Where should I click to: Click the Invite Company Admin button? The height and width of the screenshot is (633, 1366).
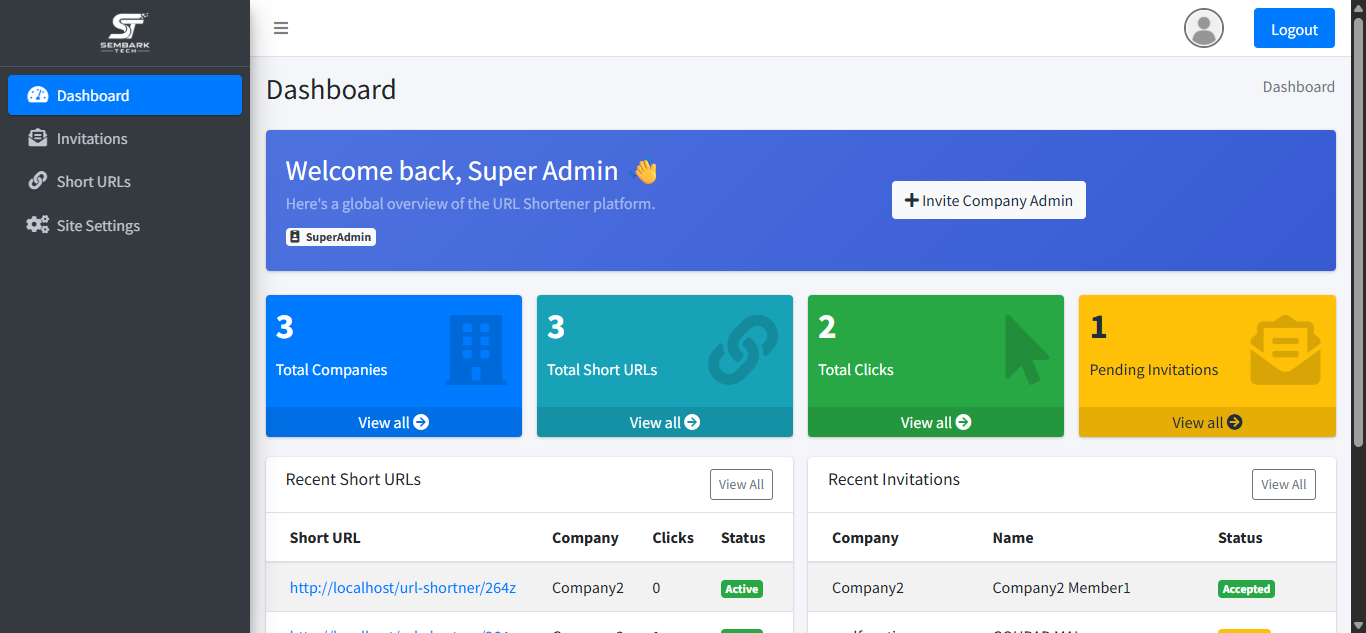[988, 200]
